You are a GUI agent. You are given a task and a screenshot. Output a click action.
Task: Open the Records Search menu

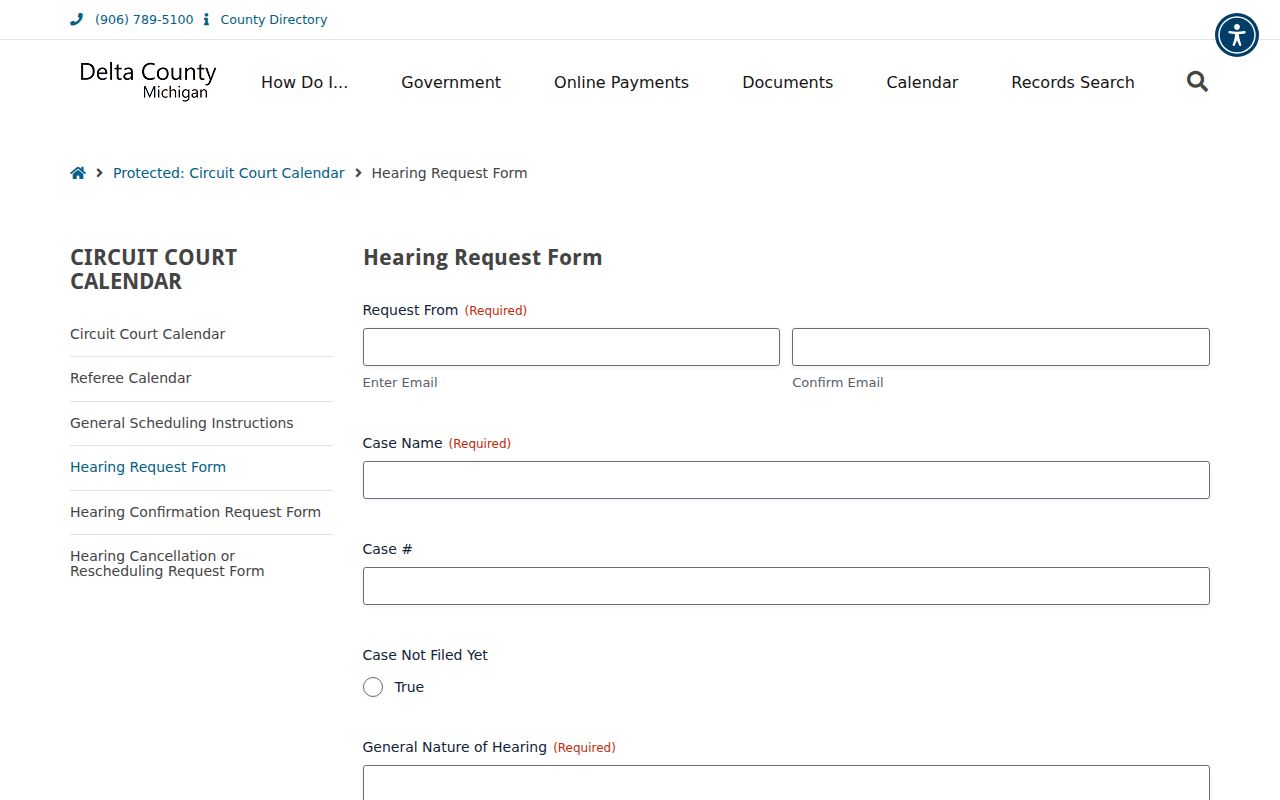1073,82
